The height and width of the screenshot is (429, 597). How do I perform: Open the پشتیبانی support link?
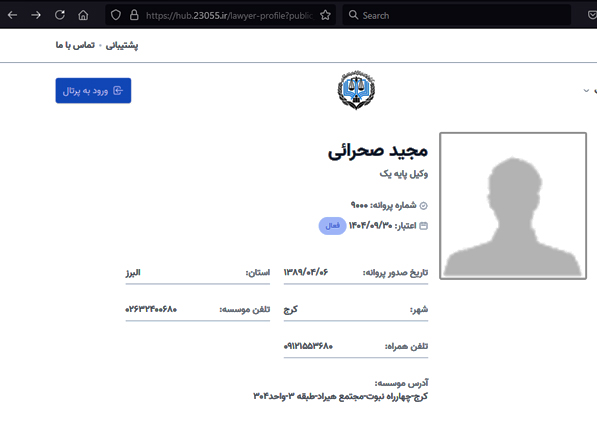(122, 45)
